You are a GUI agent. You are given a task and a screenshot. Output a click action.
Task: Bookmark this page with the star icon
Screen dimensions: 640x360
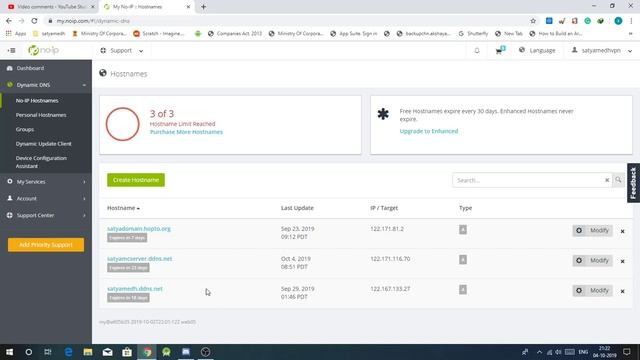533,21
